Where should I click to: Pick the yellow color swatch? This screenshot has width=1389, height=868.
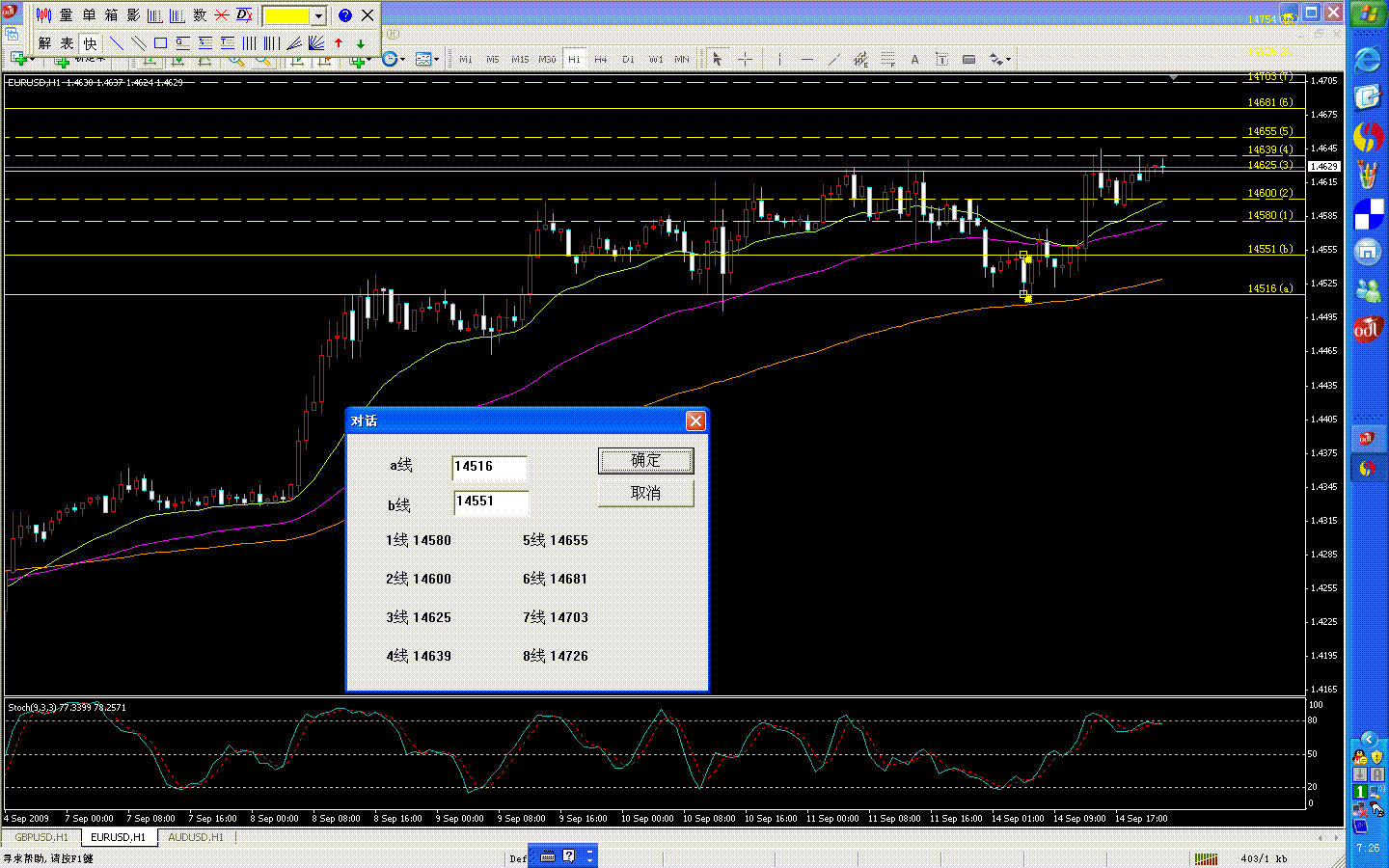(287, 16)
